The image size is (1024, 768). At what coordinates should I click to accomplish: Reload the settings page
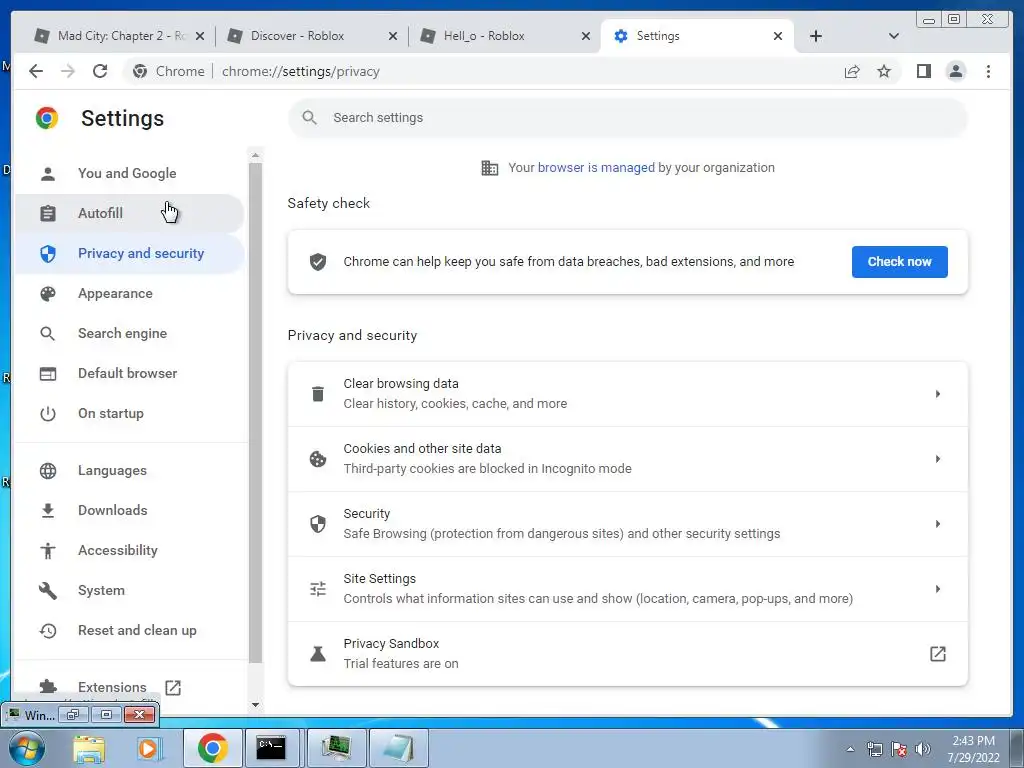pos(100,71)
